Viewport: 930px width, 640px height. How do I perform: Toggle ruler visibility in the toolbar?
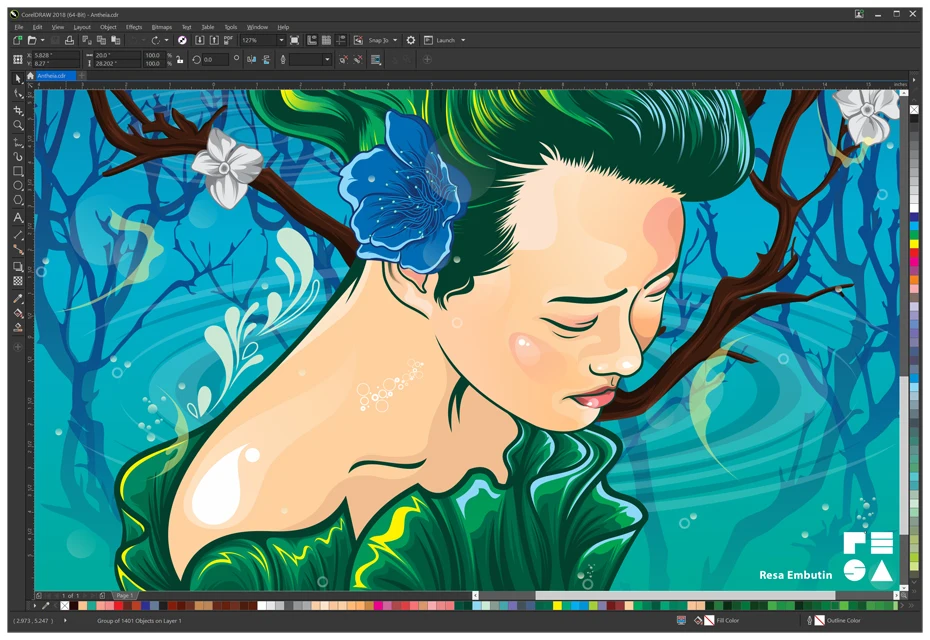[311, 39]
